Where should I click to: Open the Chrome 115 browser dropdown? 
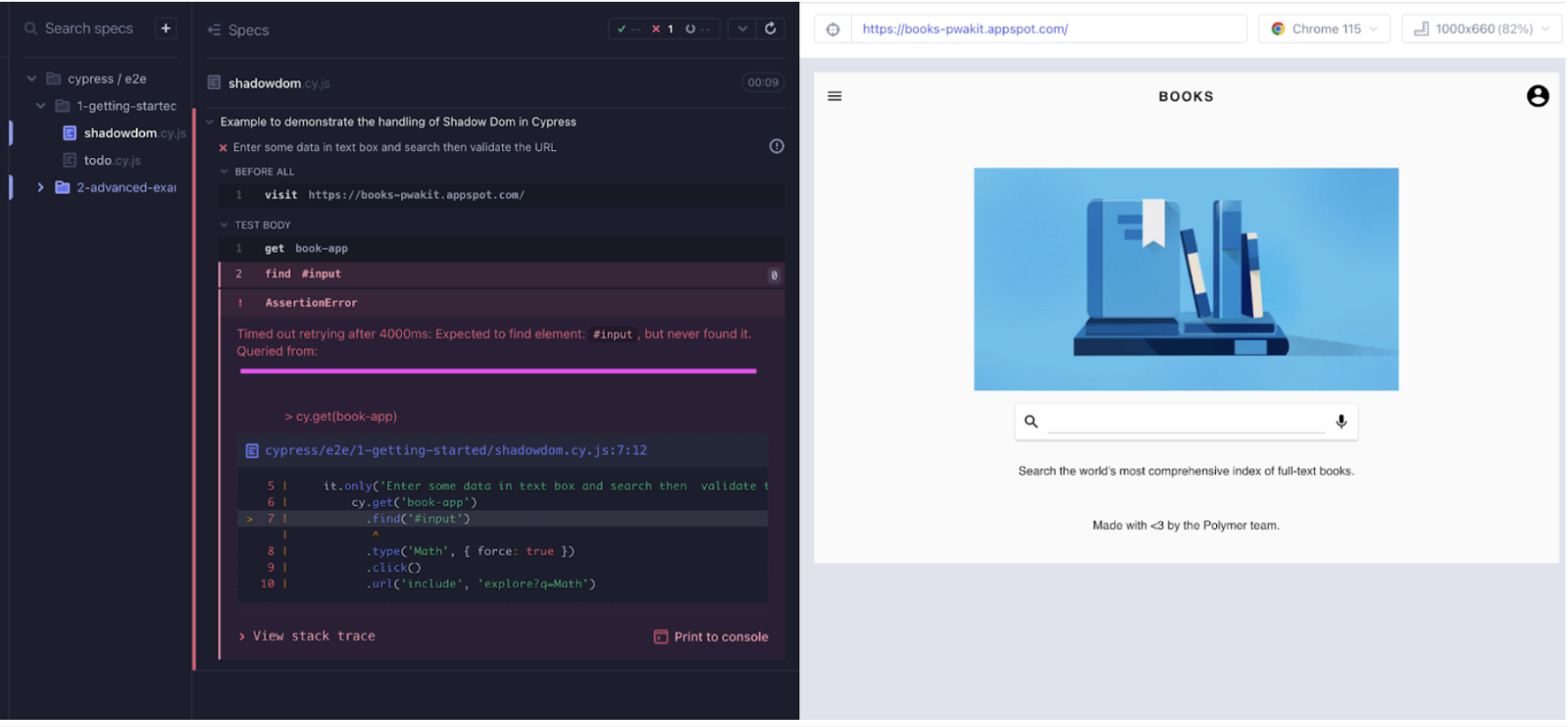[1324, 29]
